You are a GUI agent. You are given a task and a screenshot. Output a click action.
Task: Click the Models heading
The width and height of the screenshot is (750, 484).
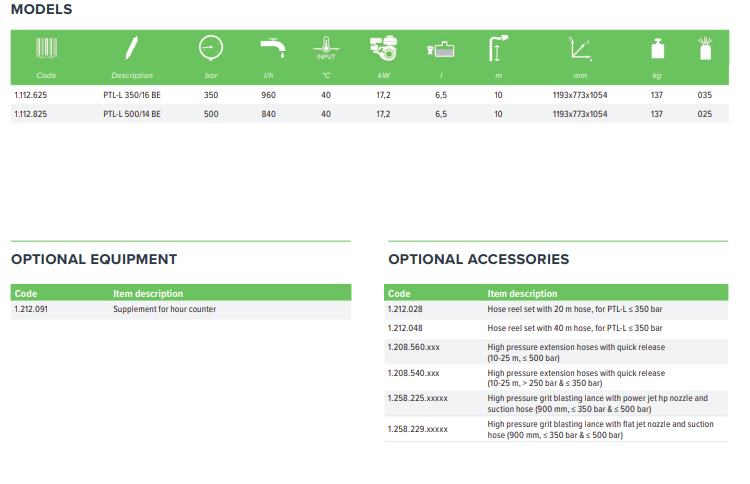point(41,10)
